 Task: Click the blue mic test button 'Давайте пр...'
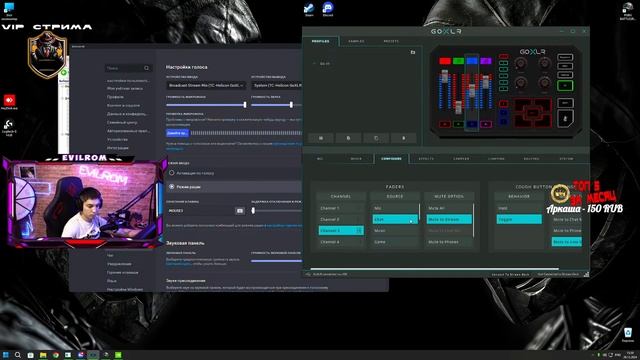(x=178, y=133)
